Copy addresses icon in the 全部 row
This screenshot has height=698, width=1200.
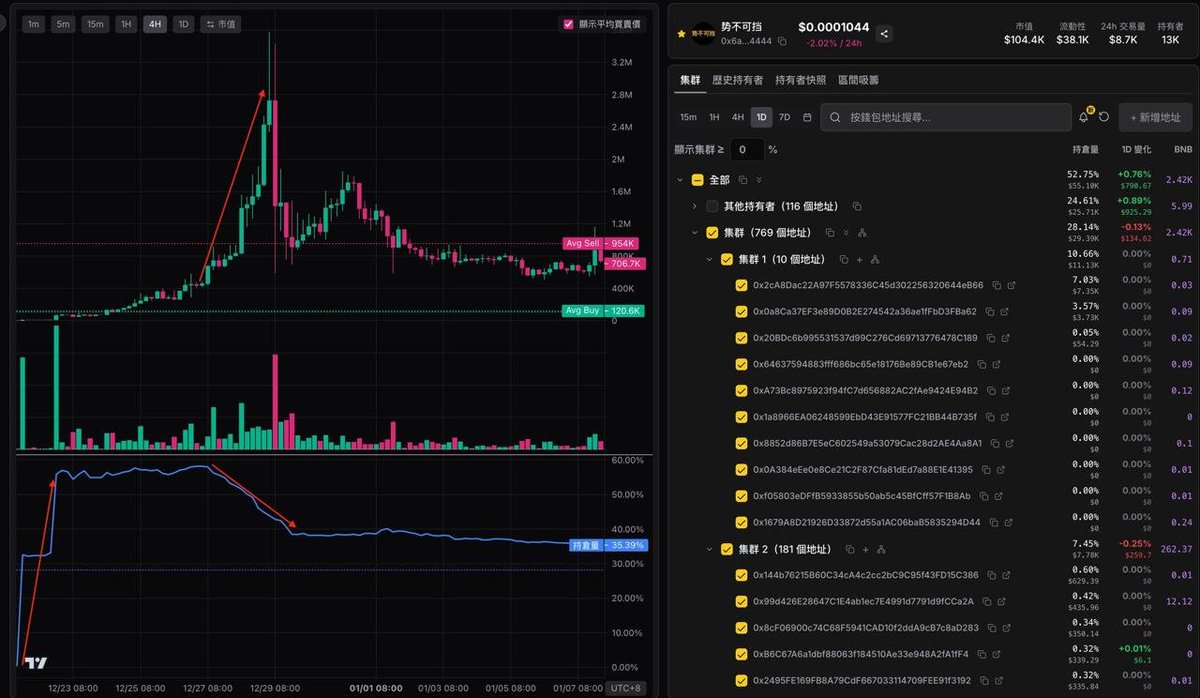pos(743,180)
